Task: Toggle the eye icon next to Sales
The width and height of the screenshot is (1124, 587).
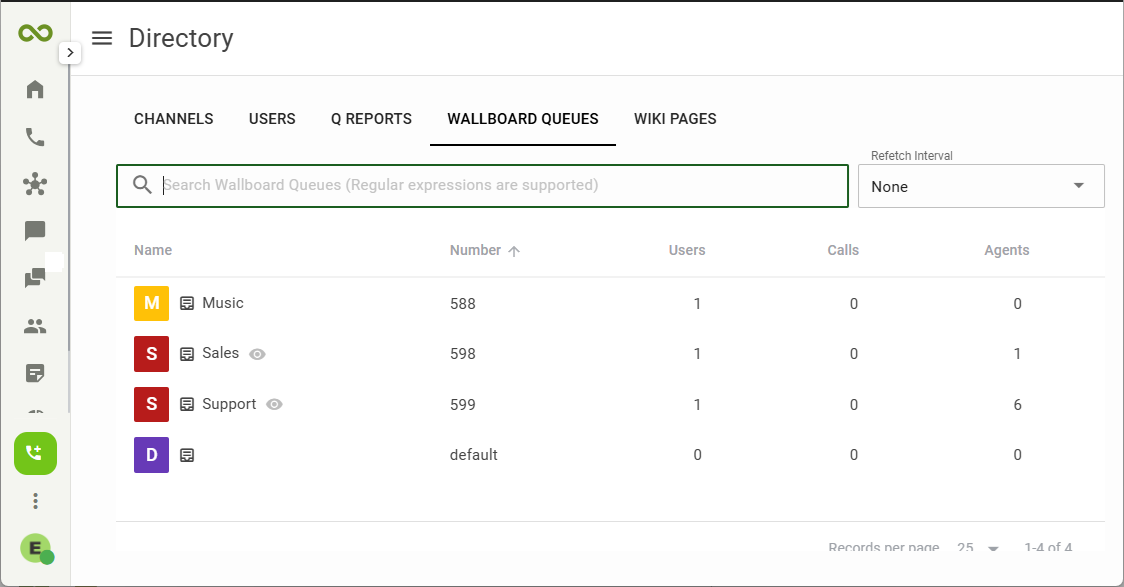Action: [257, 354]
